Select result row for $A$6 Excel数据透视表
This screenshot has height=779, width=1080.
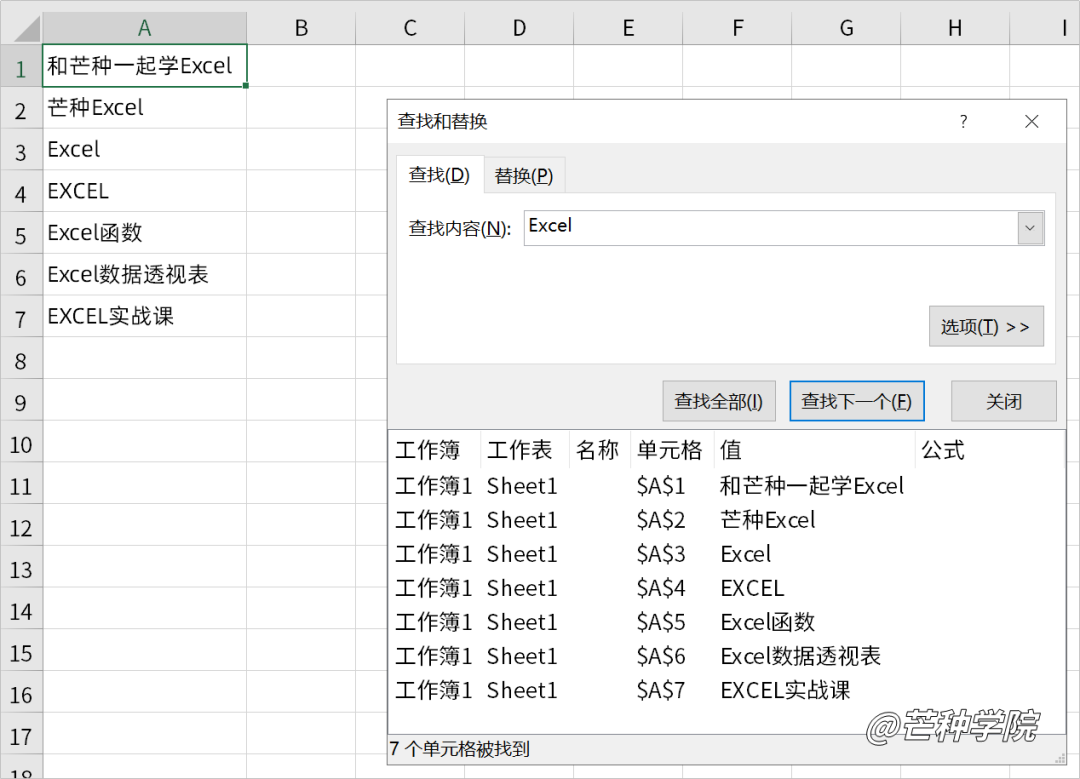tap(725, 656)
